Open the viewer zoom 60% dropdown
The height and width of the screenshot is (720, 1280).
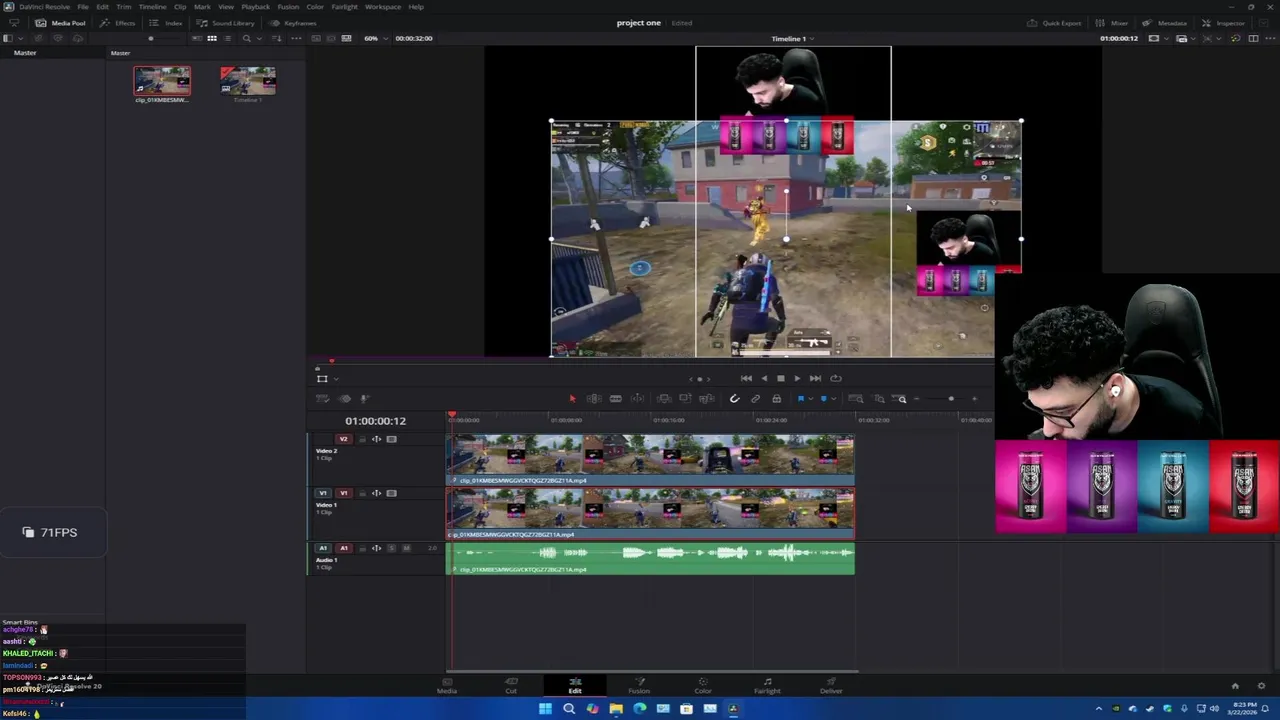374,38
